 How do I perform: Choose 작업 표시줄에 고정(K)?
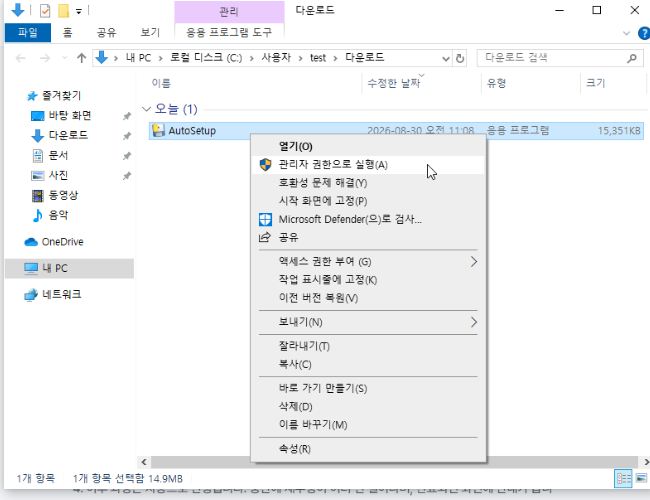pos(368,280)
